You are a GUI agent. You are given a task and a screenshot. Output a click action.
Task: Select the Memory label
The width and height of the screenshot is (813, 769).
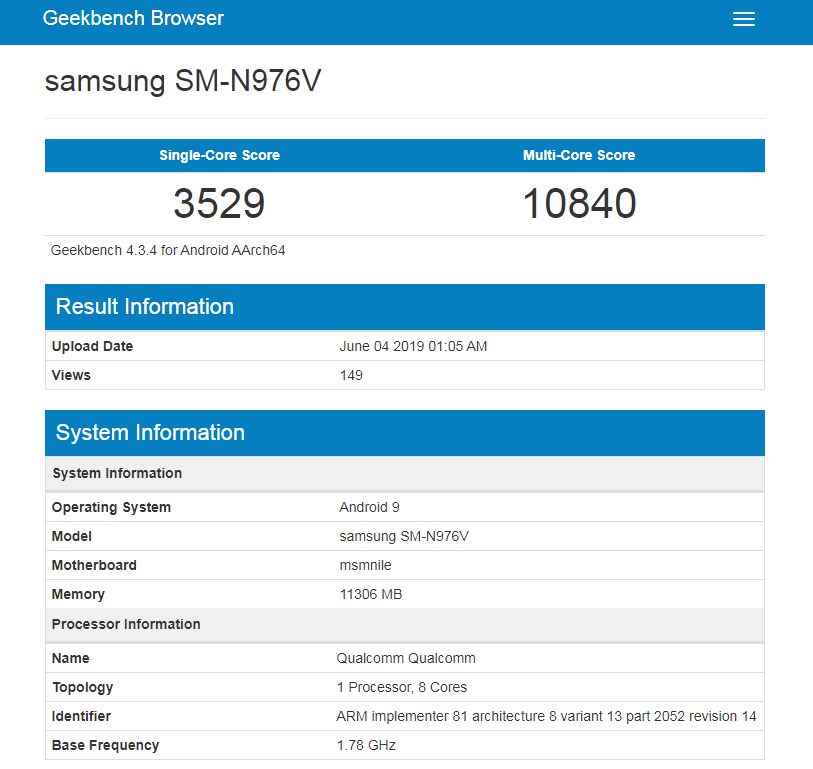point(78,594)
